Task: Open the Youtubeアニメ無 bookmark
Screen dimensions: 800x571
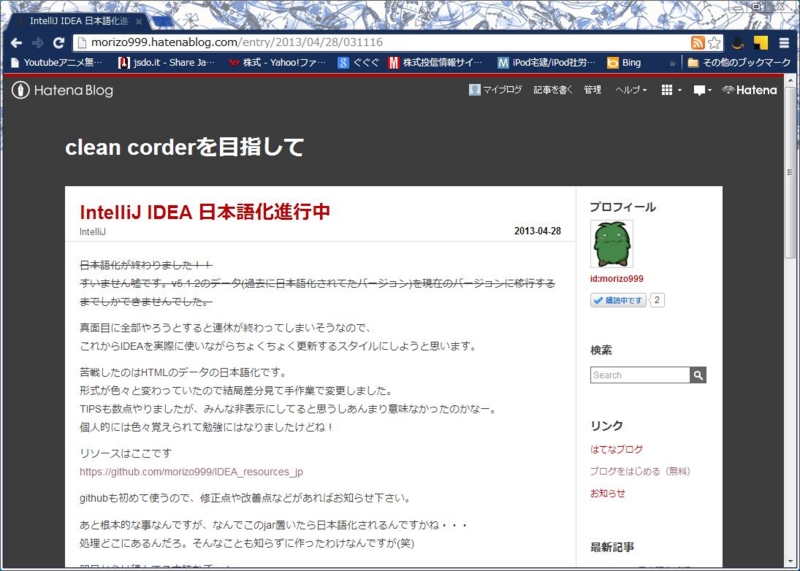Action: pos(56,63)
